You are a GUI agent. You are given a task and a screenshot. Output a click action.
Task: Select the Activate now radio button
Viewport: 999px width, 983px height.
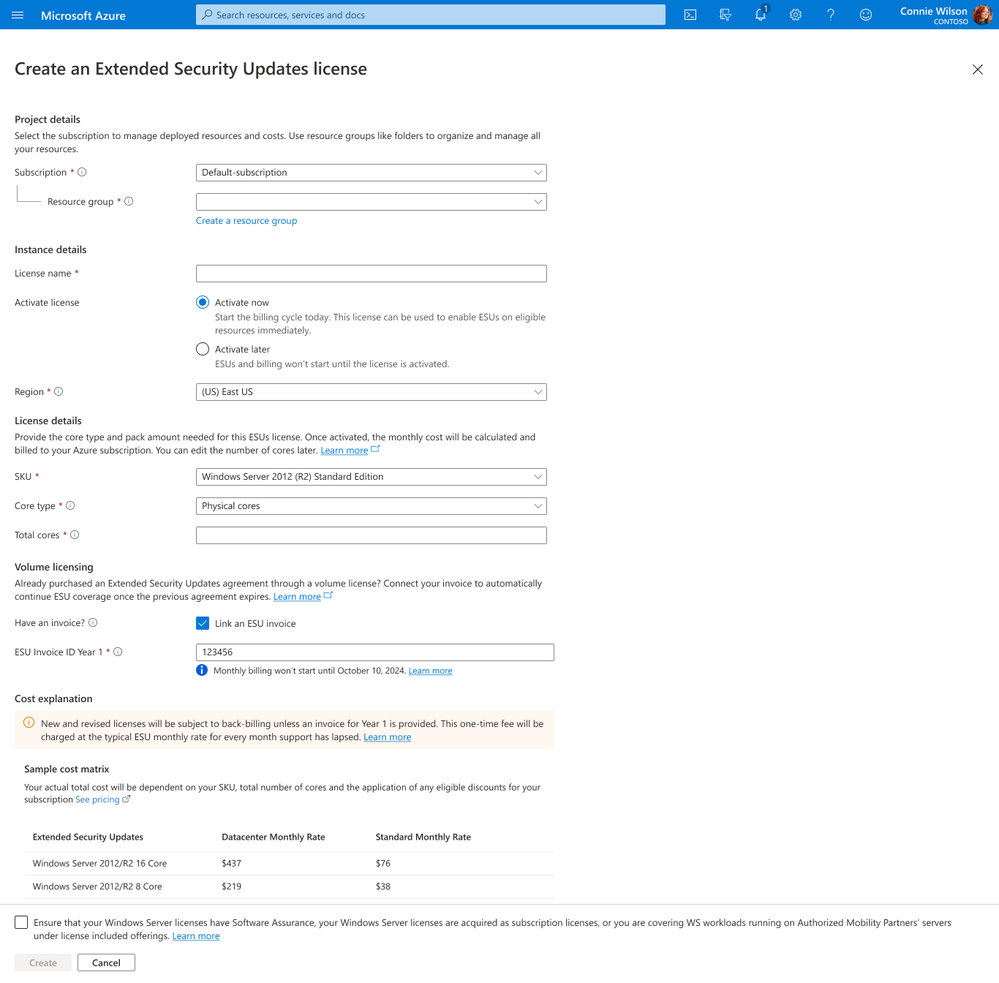click(203, 302)
